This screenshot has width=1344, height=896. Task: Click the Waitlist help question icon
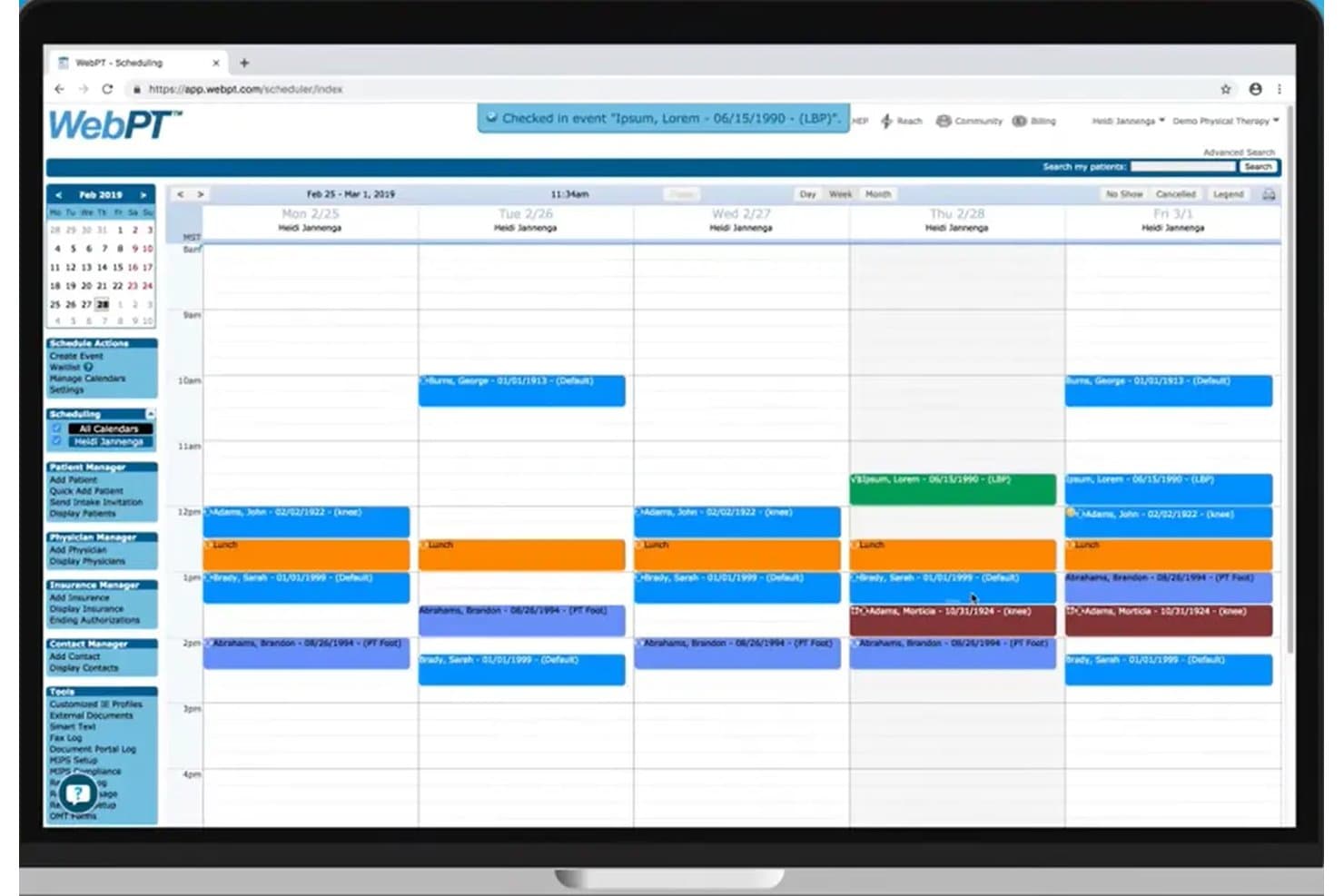point(88,367)
